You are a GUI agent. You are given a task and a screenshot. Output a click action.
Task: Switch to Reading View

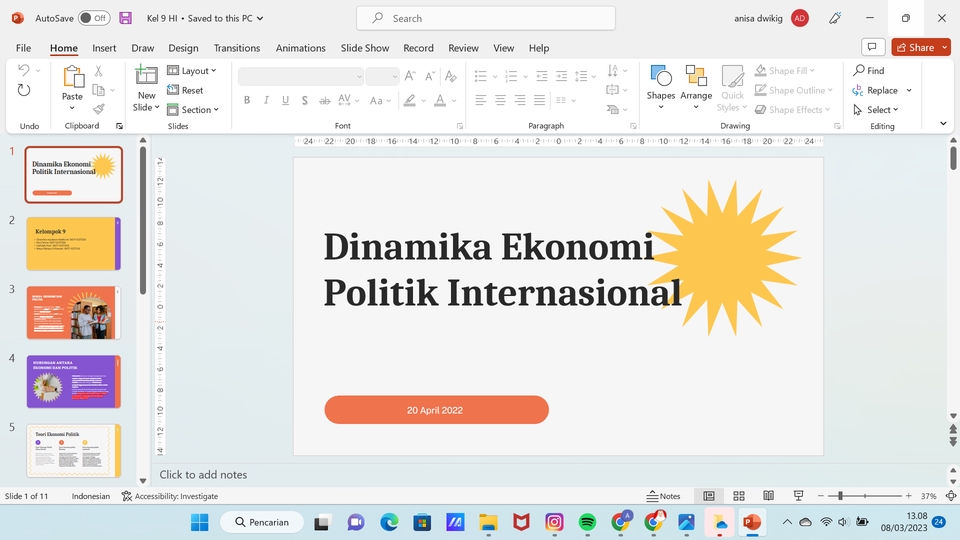tap(768, 496)
